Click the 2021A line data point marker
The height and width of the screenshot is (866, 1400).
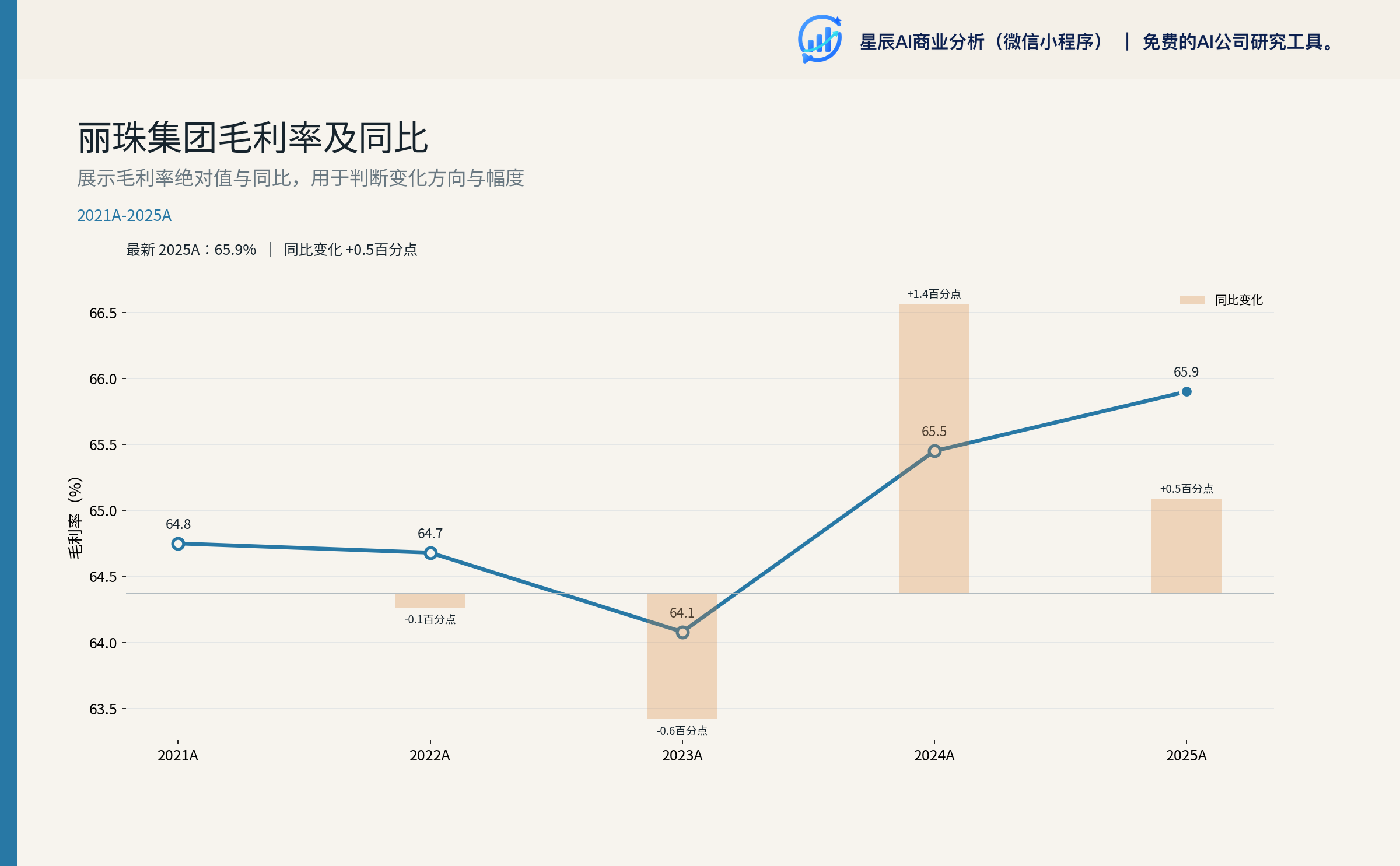pos(178,544)
